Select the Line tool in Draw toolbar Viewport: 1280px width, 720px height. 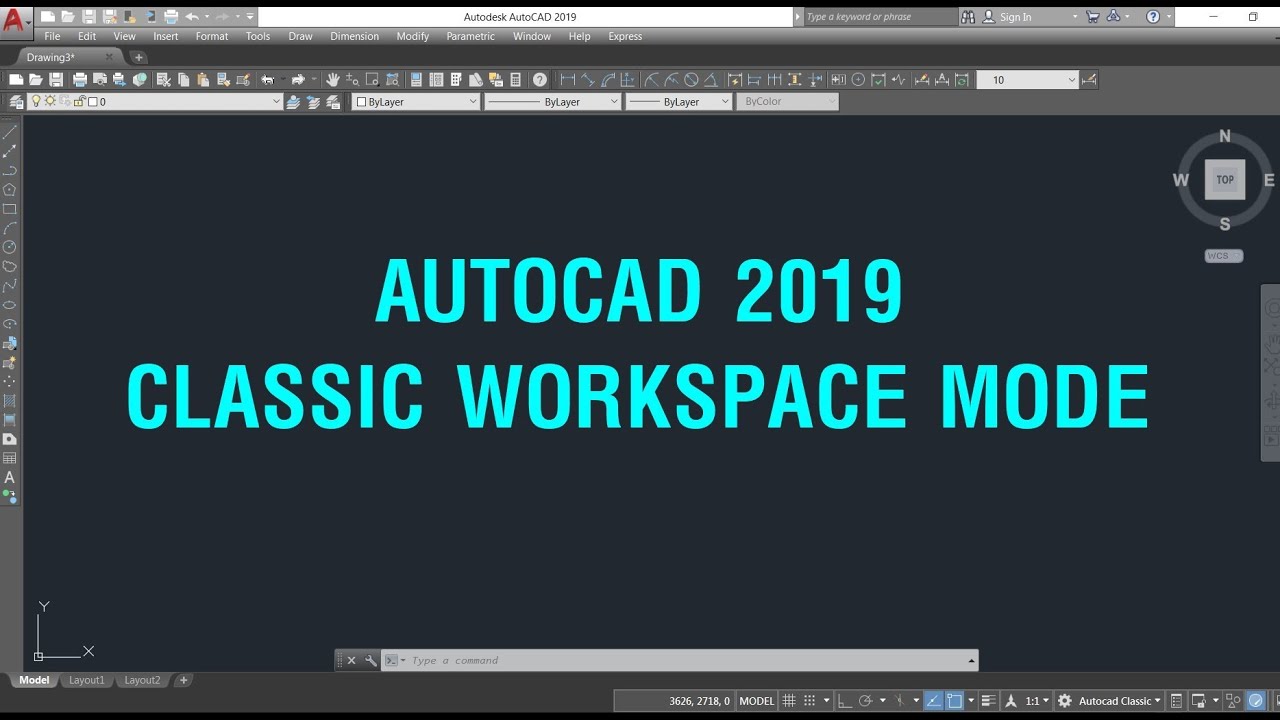10,132
